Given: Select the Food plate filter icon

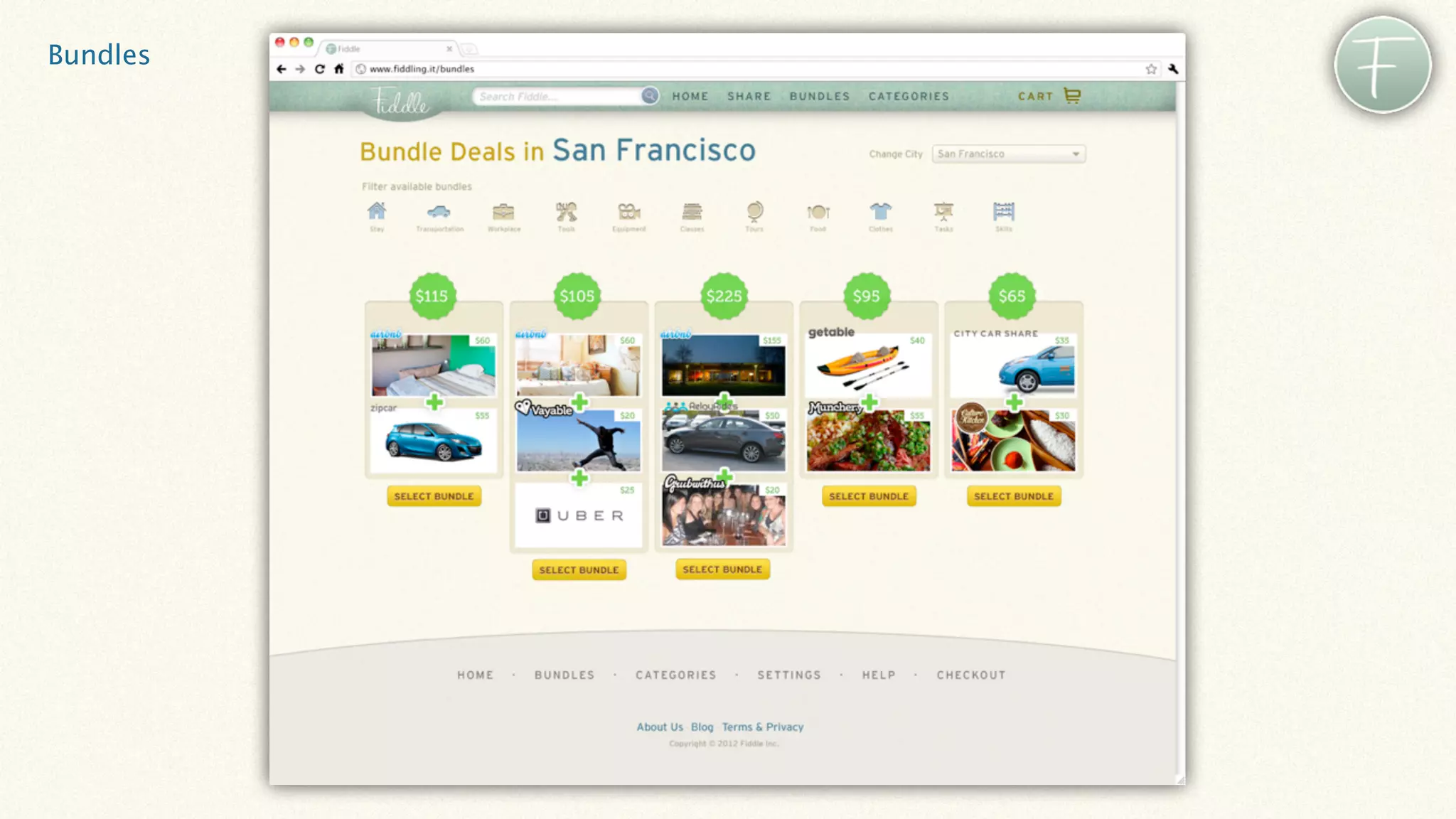Looking at the screenshot, I should [818, 212].
